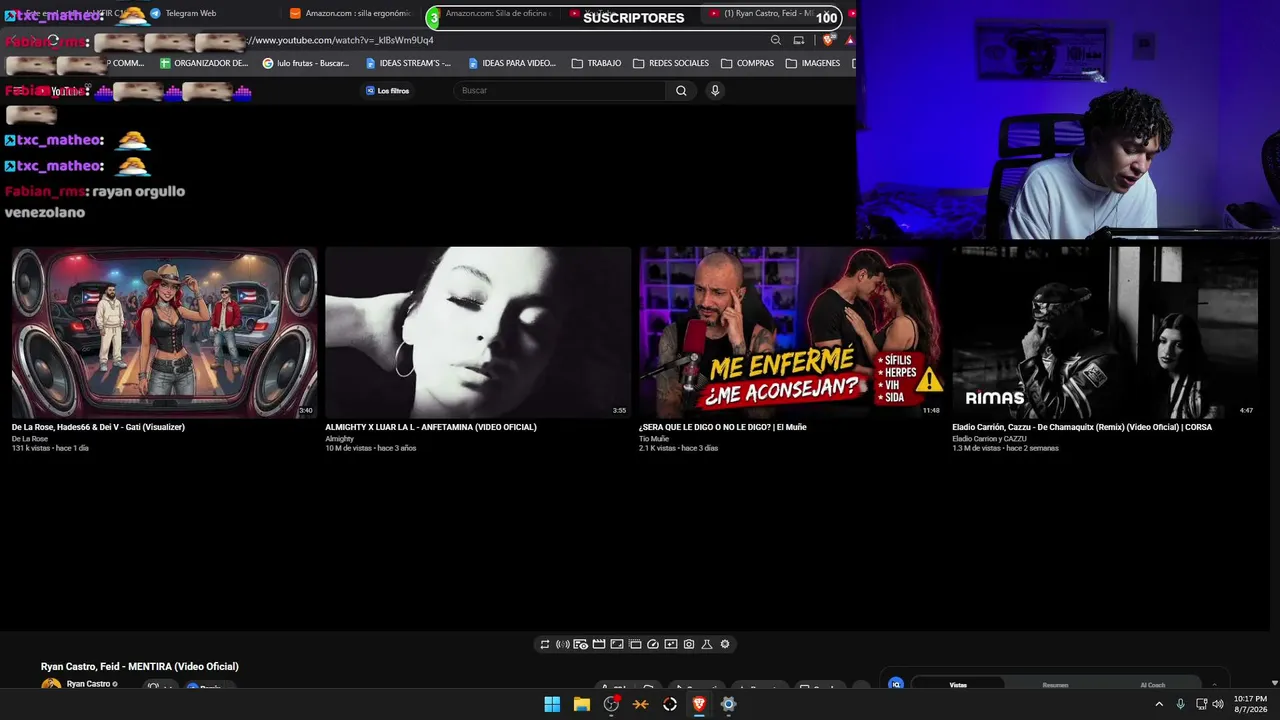Click the browser address bar URL
The height and width of the screenshot is (720, 1280).
[342, 40]
